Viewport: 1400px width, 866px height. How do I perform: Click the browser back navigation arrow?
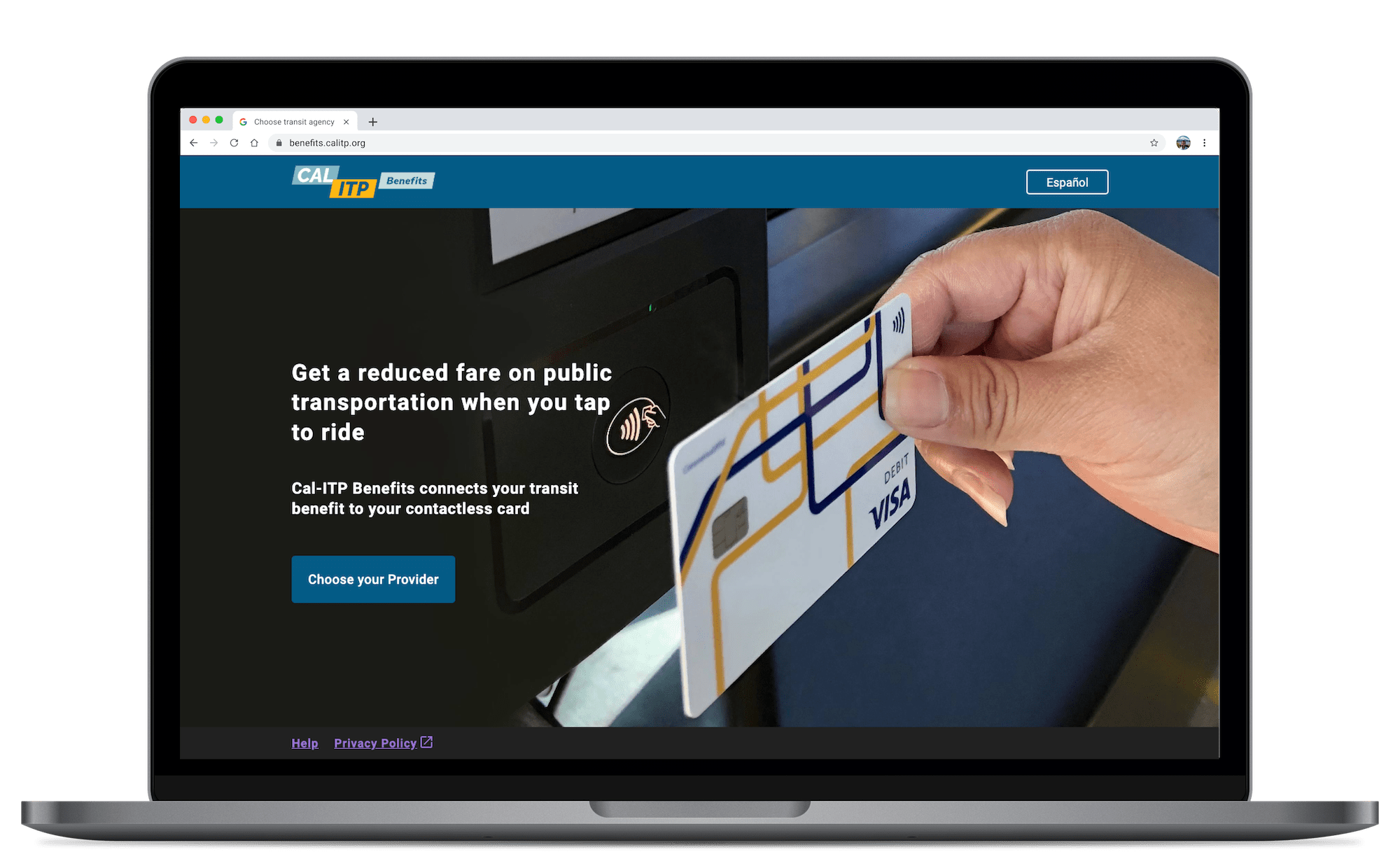click(x=194, y=143)
